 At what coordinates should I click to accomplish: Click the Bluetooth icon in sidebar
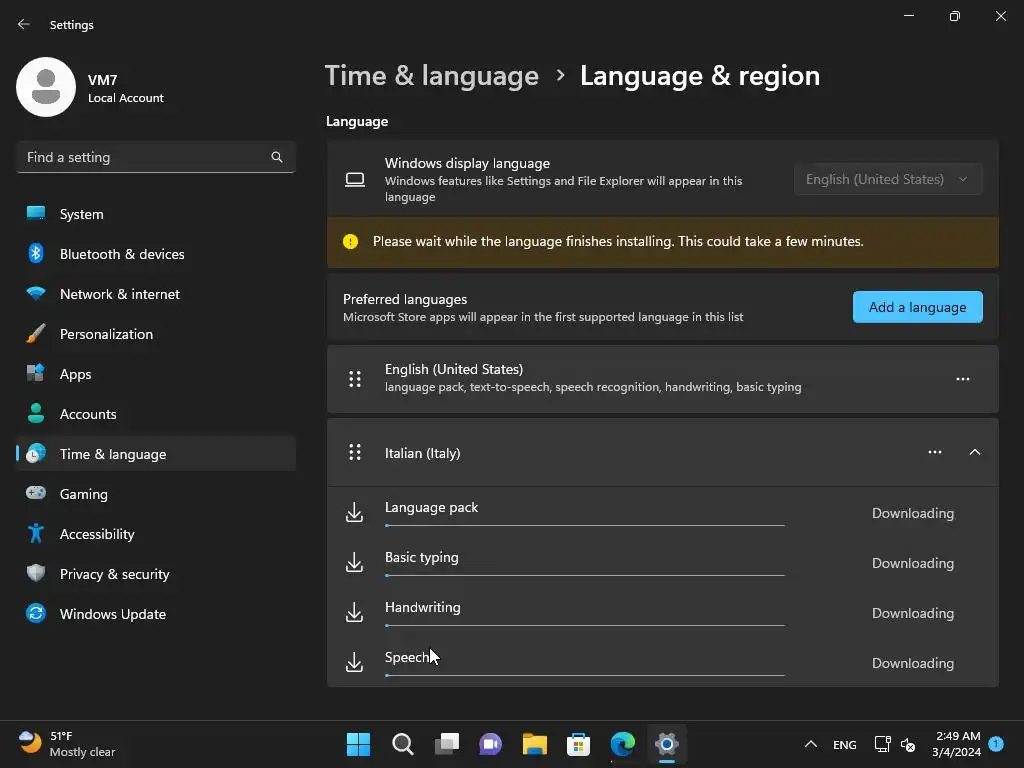[x=36, y=253]
